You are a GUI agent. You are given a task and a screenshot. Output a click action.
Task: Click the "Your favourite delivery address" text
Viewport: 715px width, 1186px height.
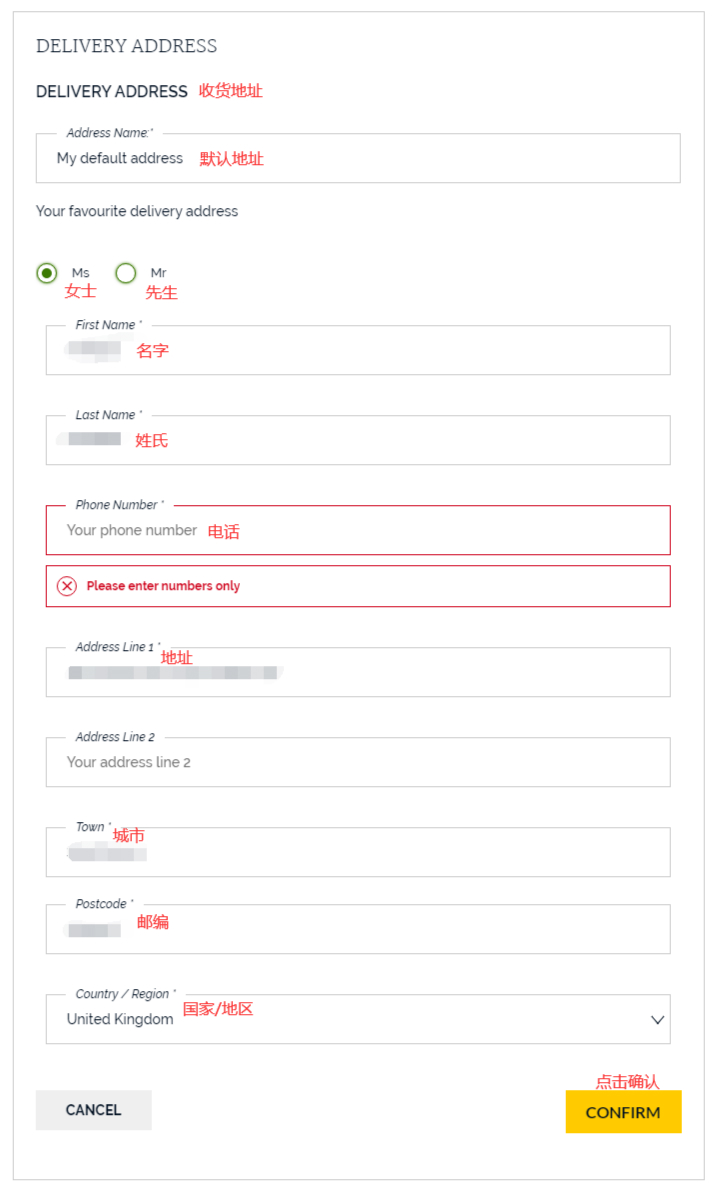coord(137,211)
